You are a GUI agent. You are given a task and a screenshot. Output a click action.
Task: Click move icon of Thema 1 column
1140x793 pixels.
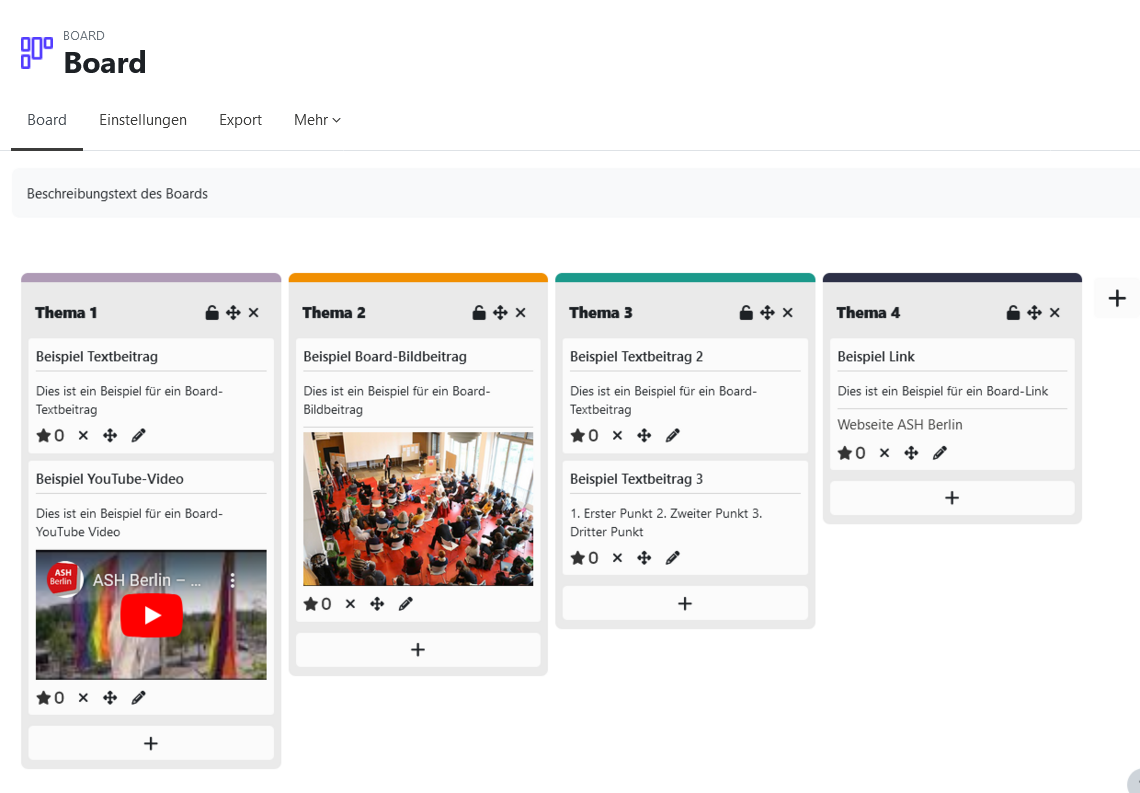click(233, 313)
